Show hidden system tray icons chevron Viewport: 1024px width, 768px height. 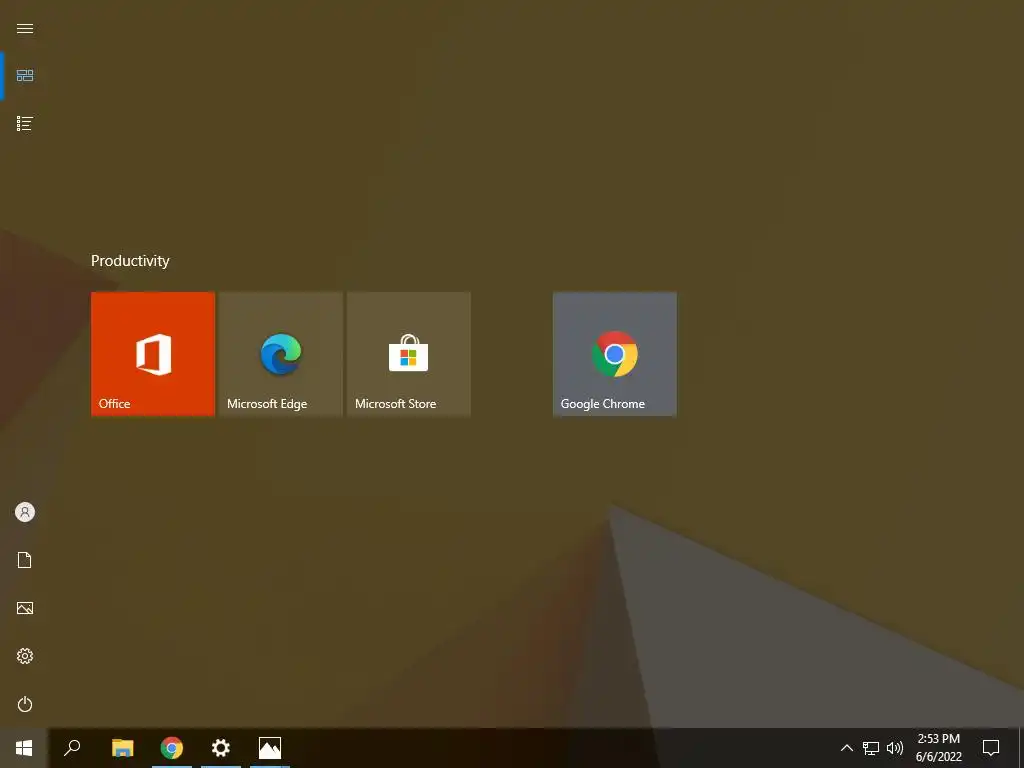point(846,748)
